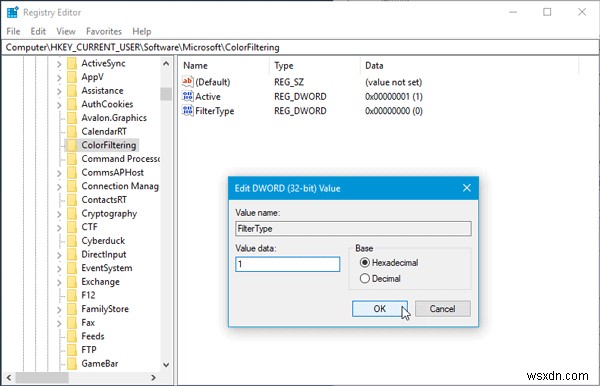Open the Edit menu
600x386 pixels.
click(x=38, y=31)
